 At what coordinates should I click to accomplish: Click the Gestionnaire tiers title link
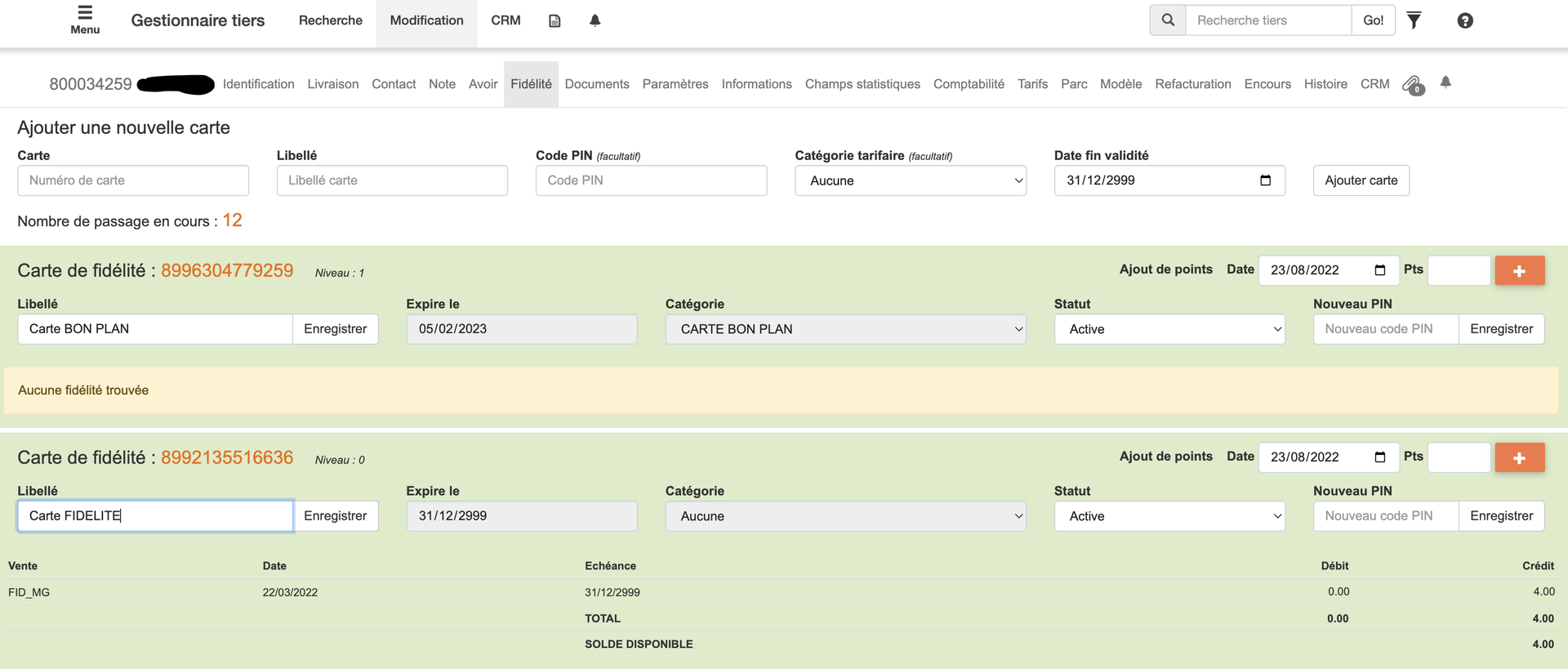click(198, 20)
